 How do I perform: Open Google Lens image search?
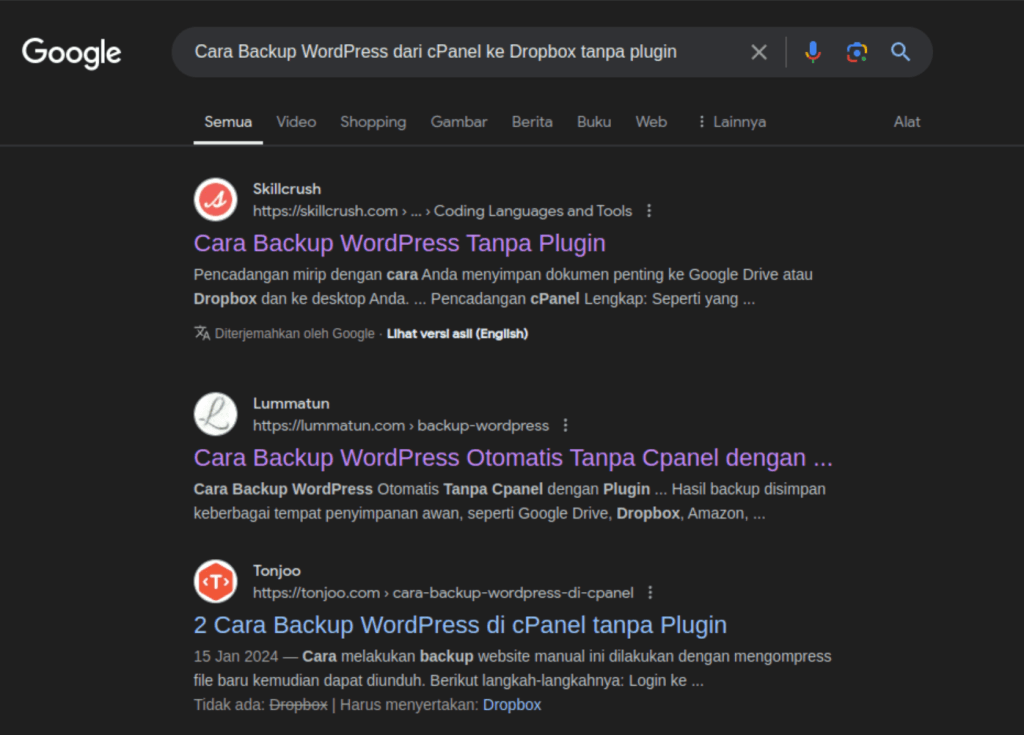[x=856, y=52]
